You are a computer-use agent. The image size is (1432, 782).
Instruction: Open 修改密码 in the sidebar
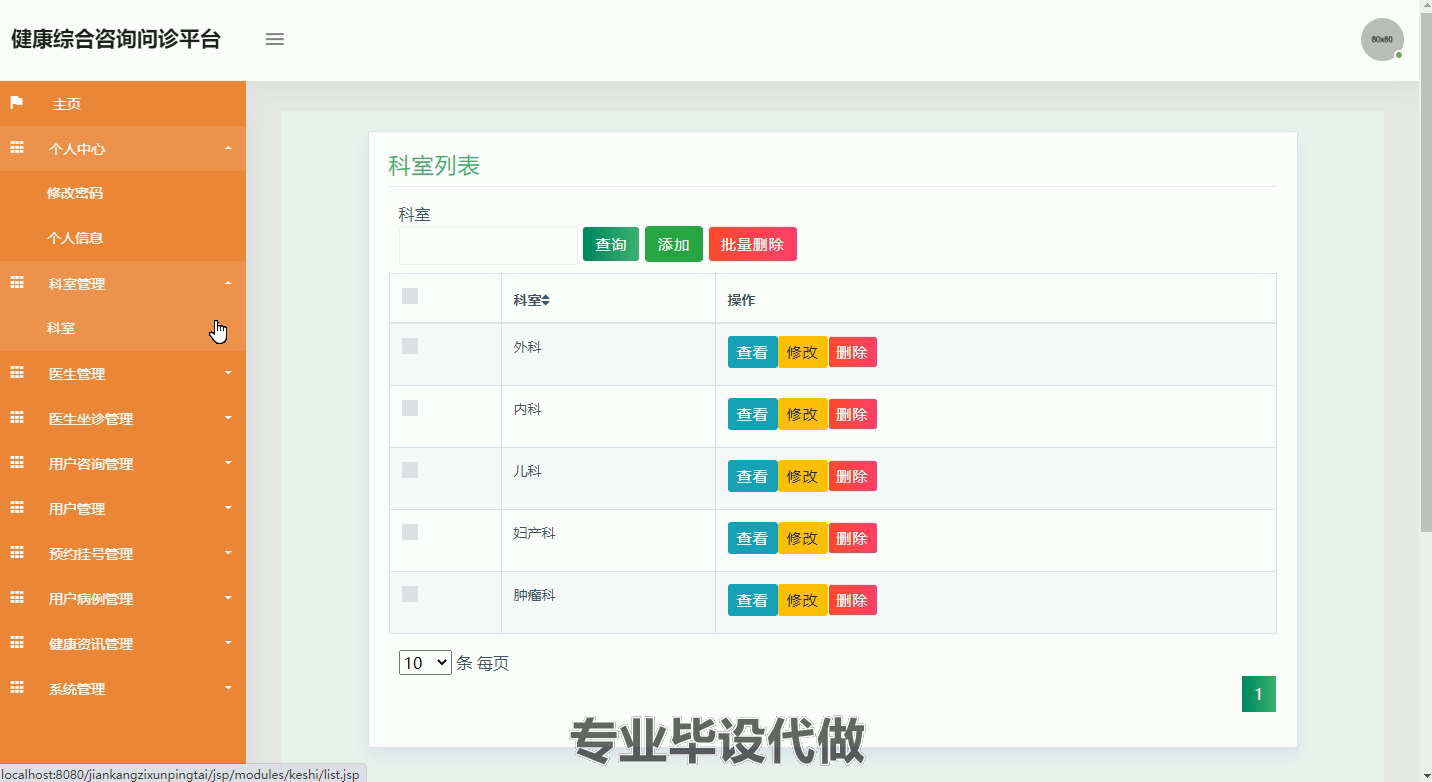tap(75, 193)
